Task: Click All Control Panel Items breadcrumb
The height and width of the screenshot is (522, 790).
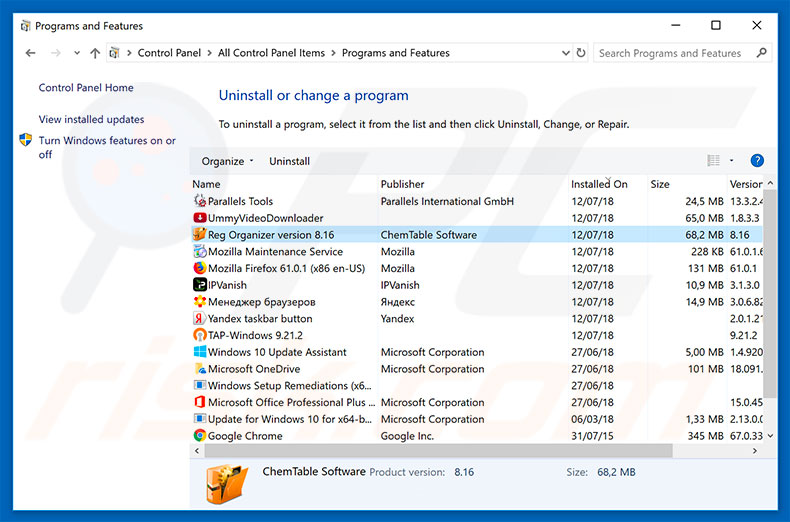Action: point(272,53)
